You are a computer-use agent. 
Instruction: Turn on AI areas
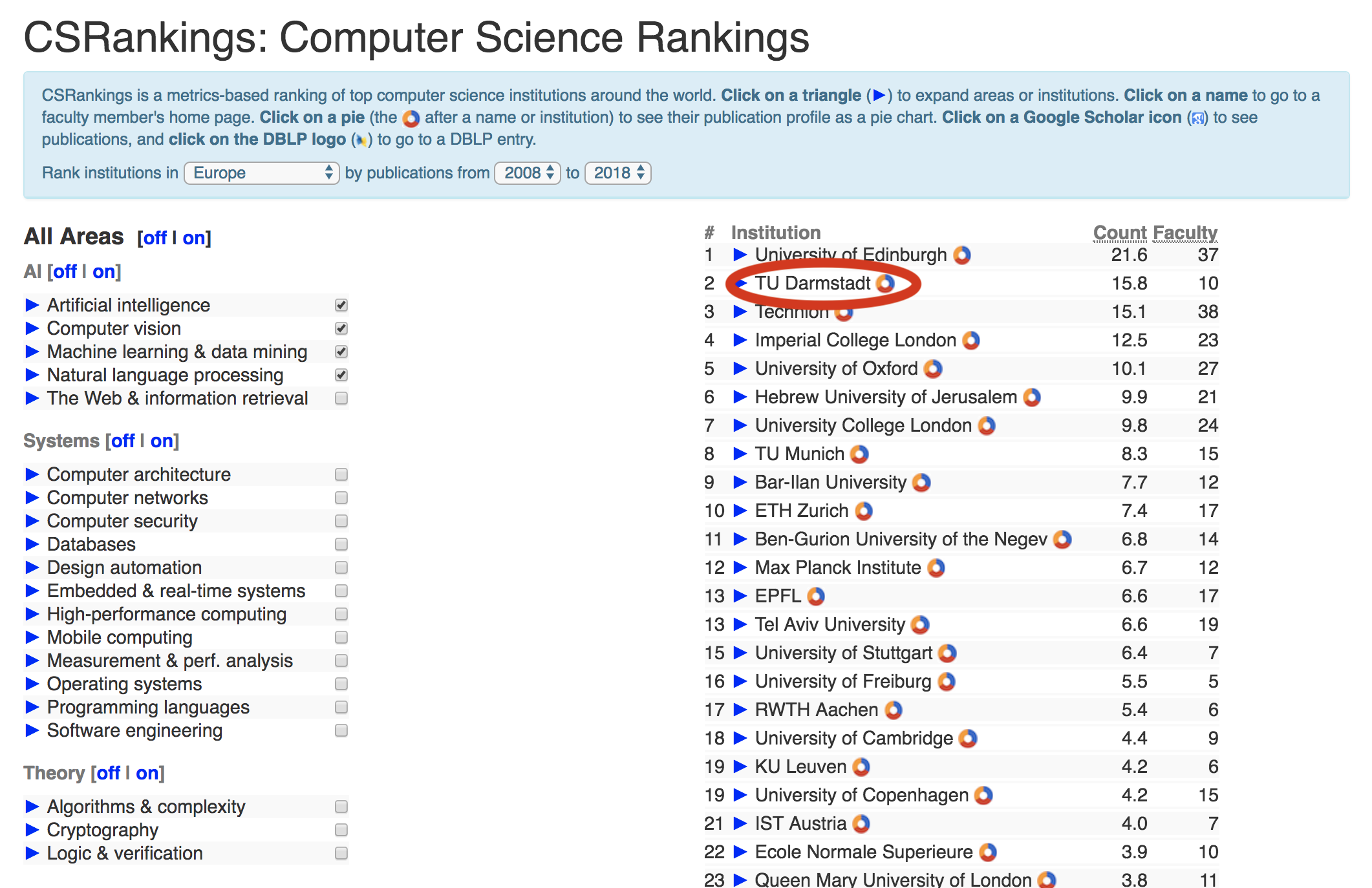tap(103, 272)
